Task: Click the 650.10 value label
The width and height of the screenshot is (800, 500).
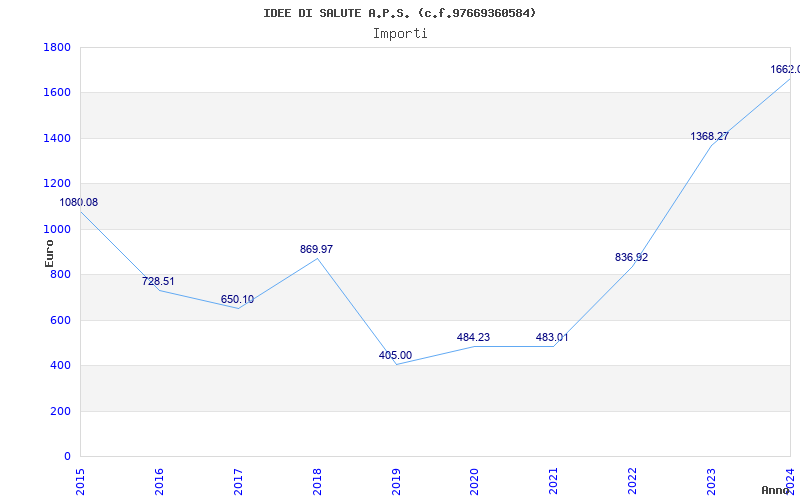Action: click(x=237, y=299)
